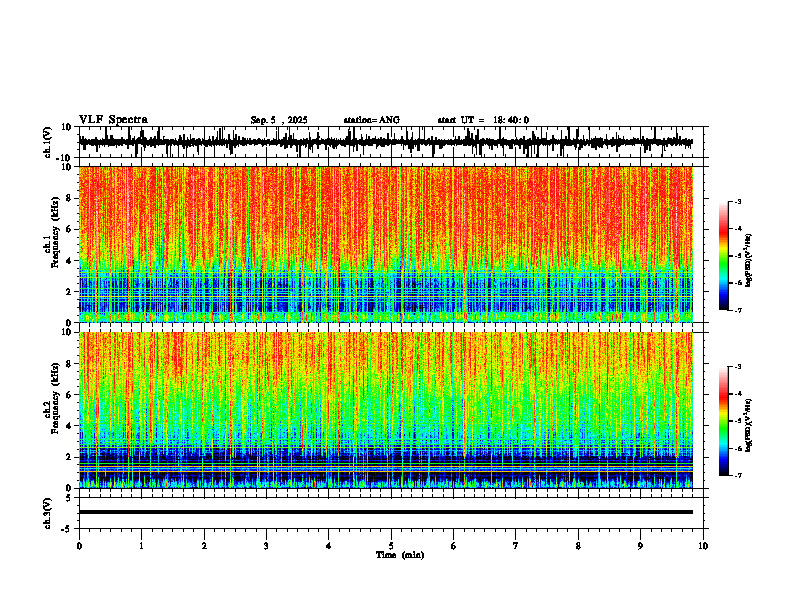This screenshot has height=612, width=792.
Task: Click the date 'Sep. 5, 2025'
Action: 279,120
